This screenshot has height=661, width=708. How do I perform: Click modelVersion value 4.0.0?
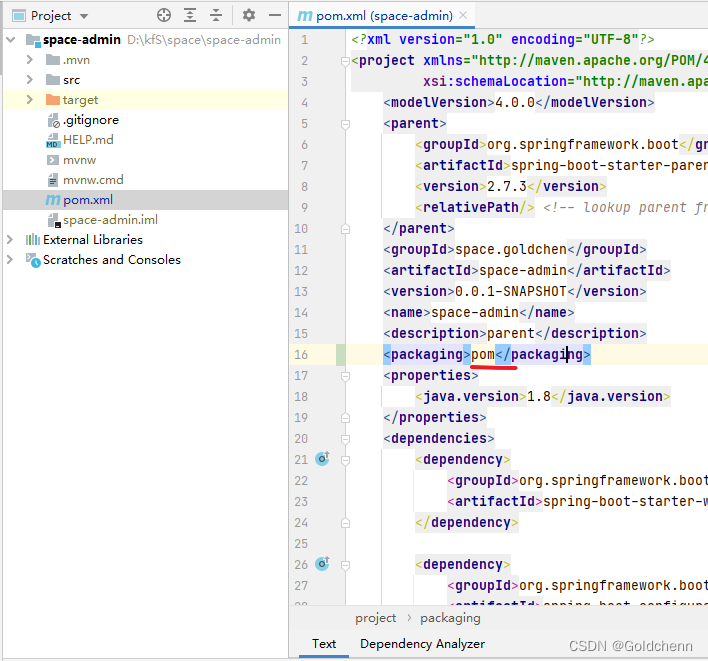tap(515, 102)
